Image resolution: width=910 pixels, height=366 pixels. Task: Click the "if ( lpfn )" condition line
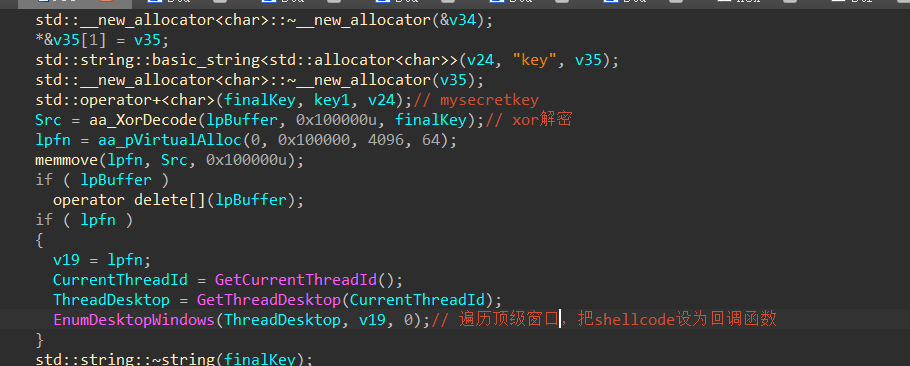[84, 220]
